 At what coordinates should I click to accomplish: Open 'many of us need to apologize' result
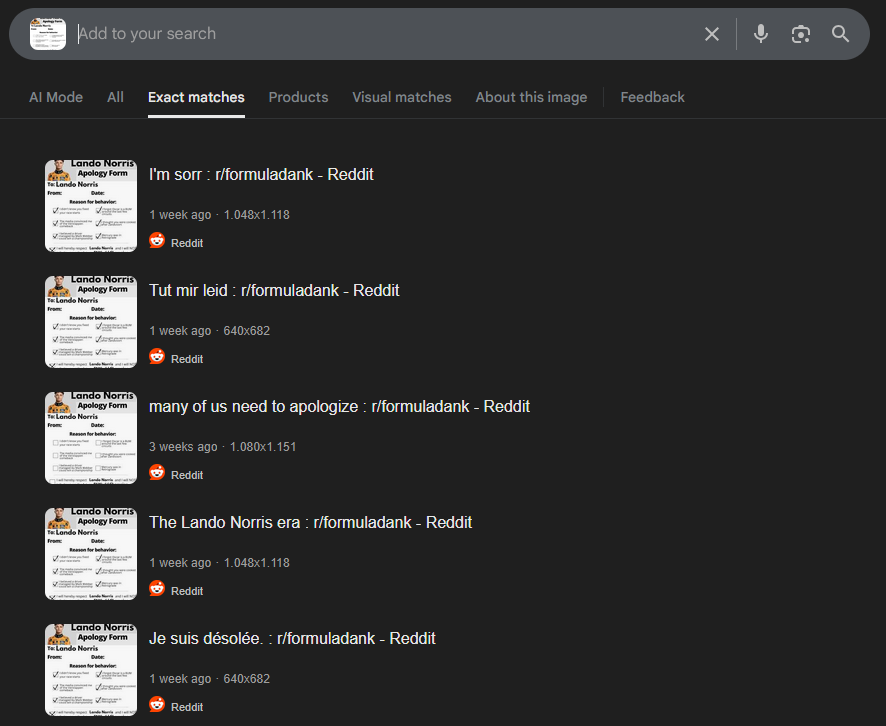click(339, 407)
